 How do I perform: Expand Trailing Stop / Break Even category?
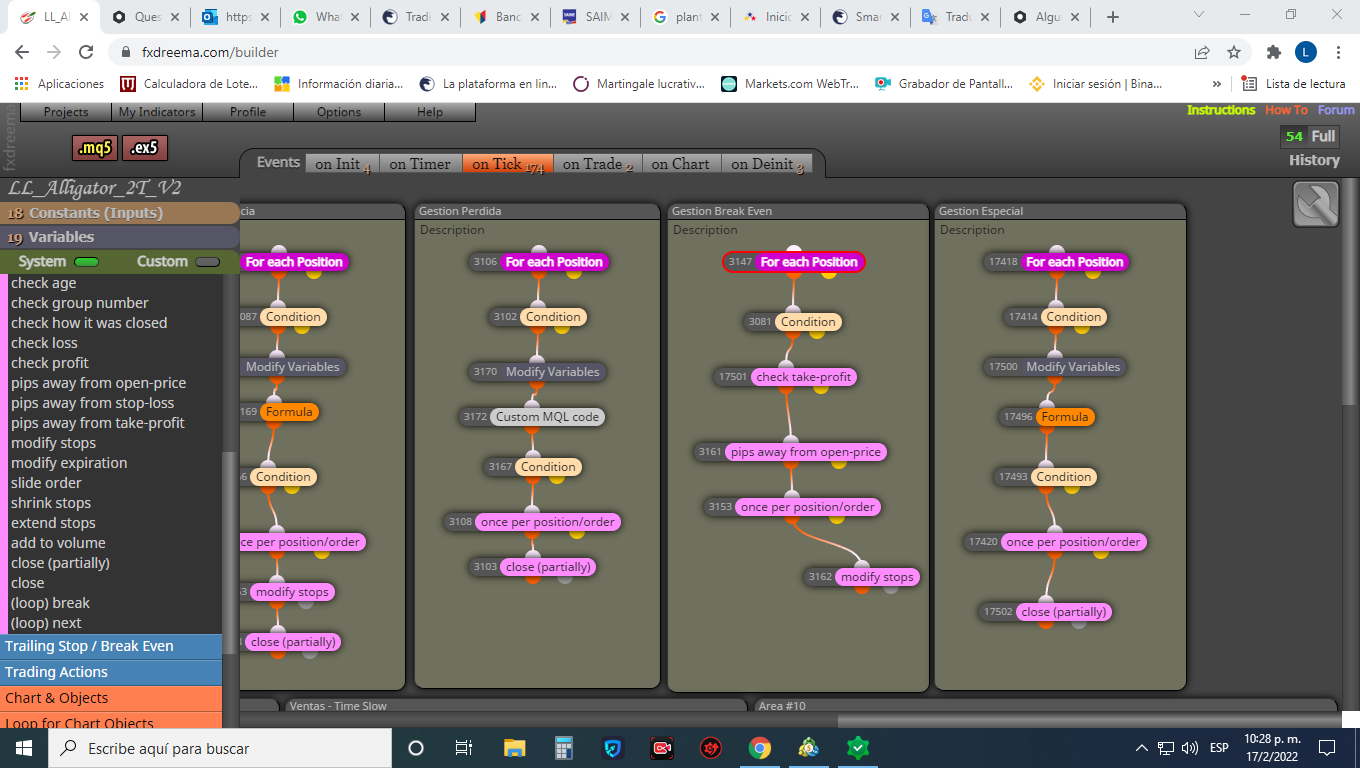pyautogui.click(x=111, y=646)
